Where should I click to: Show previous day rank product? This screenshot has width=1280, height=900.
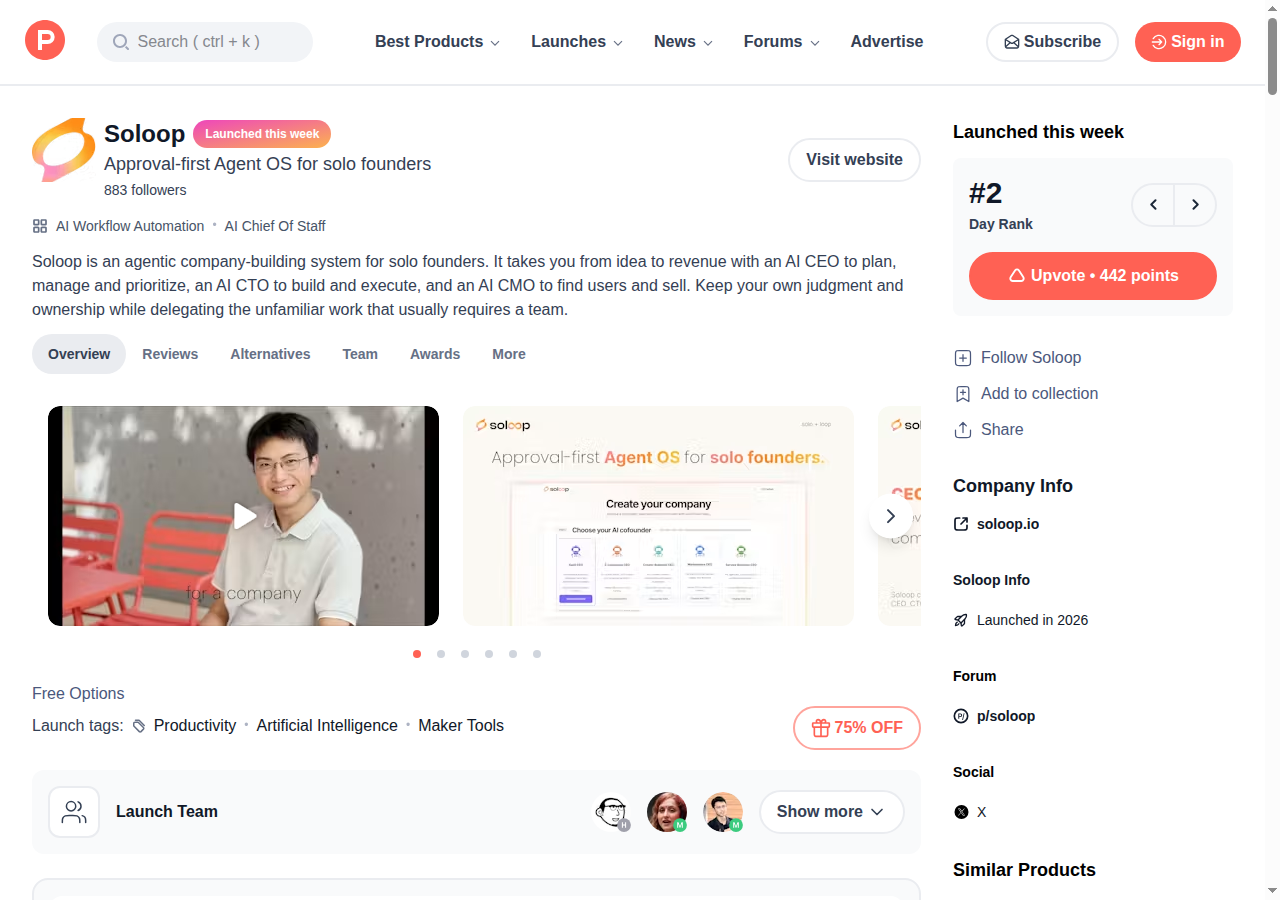[1153, 205]
